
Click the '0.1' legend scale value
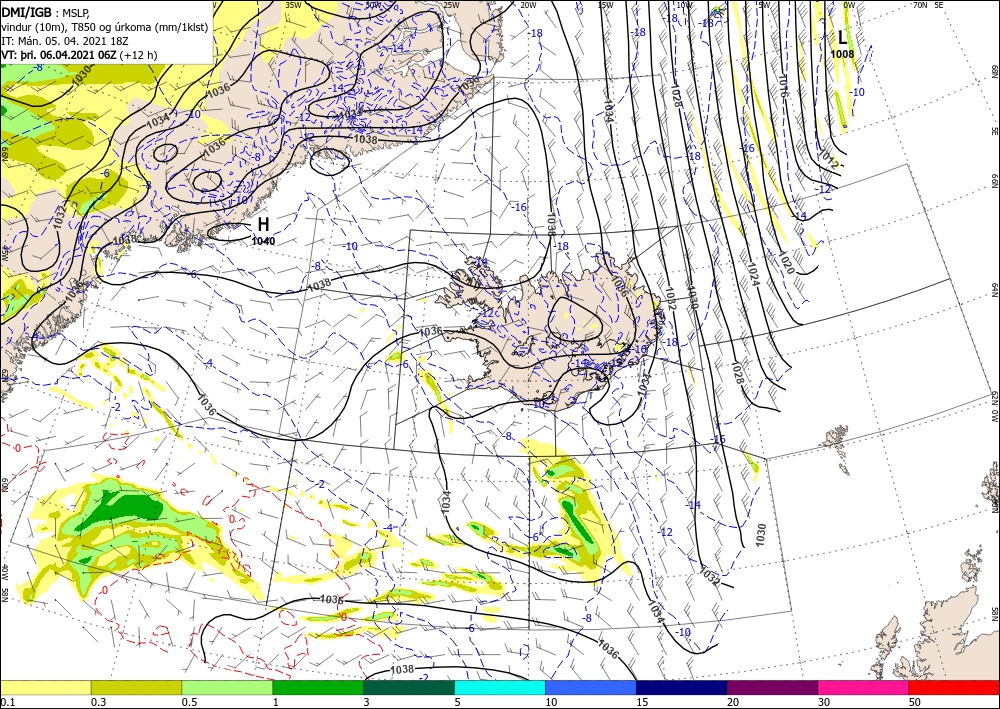pos(6,702)
